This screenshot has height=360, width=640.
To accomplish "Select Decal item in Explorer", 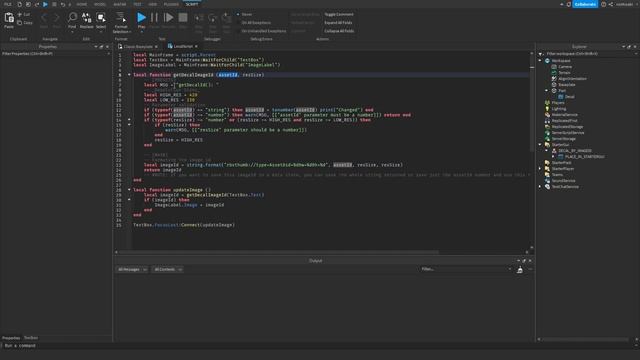I will point(570,97).
